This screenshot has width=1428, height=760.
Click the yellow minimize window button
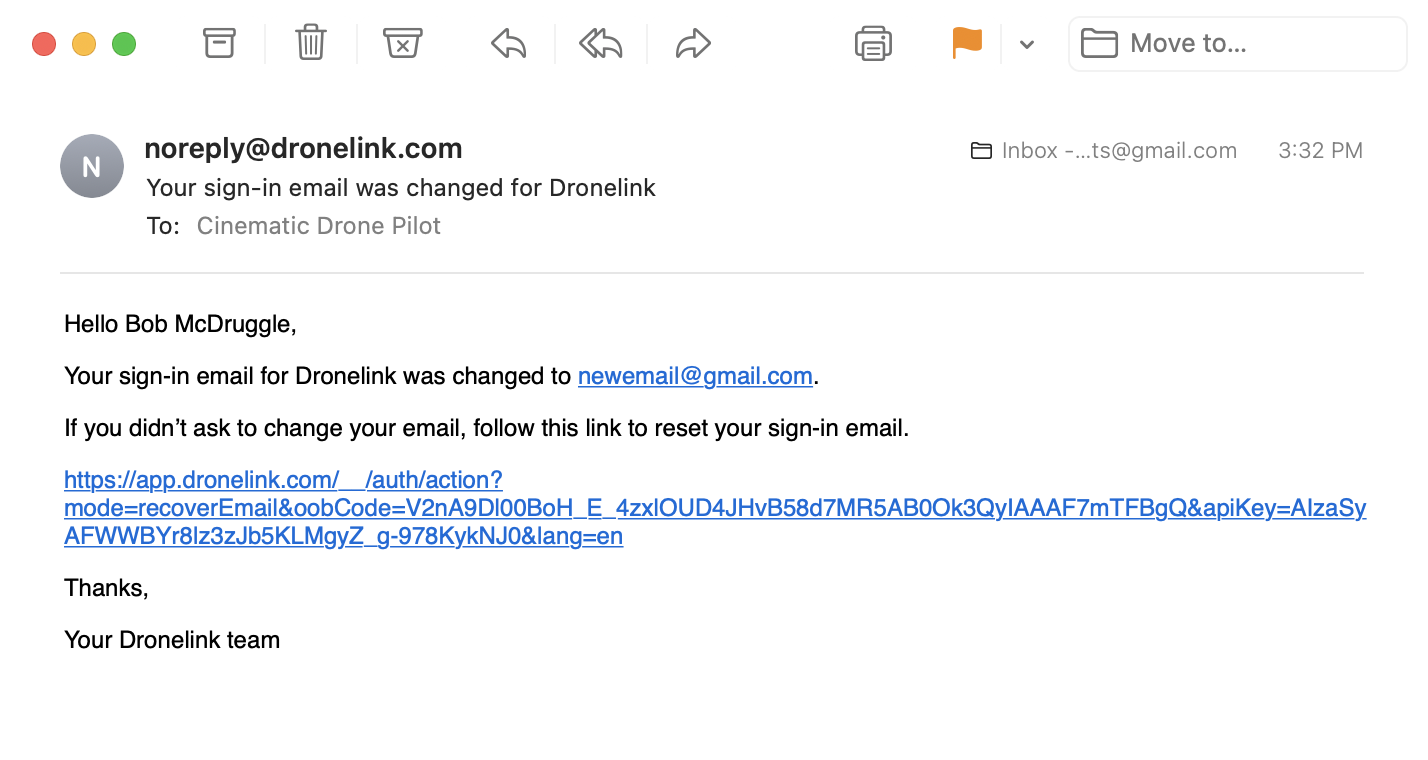tap(84, 44)
